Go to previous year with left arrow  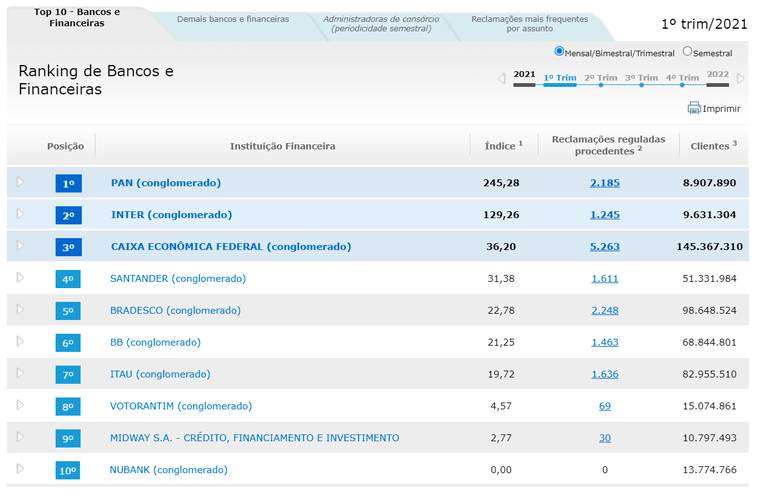pos(502,78)
